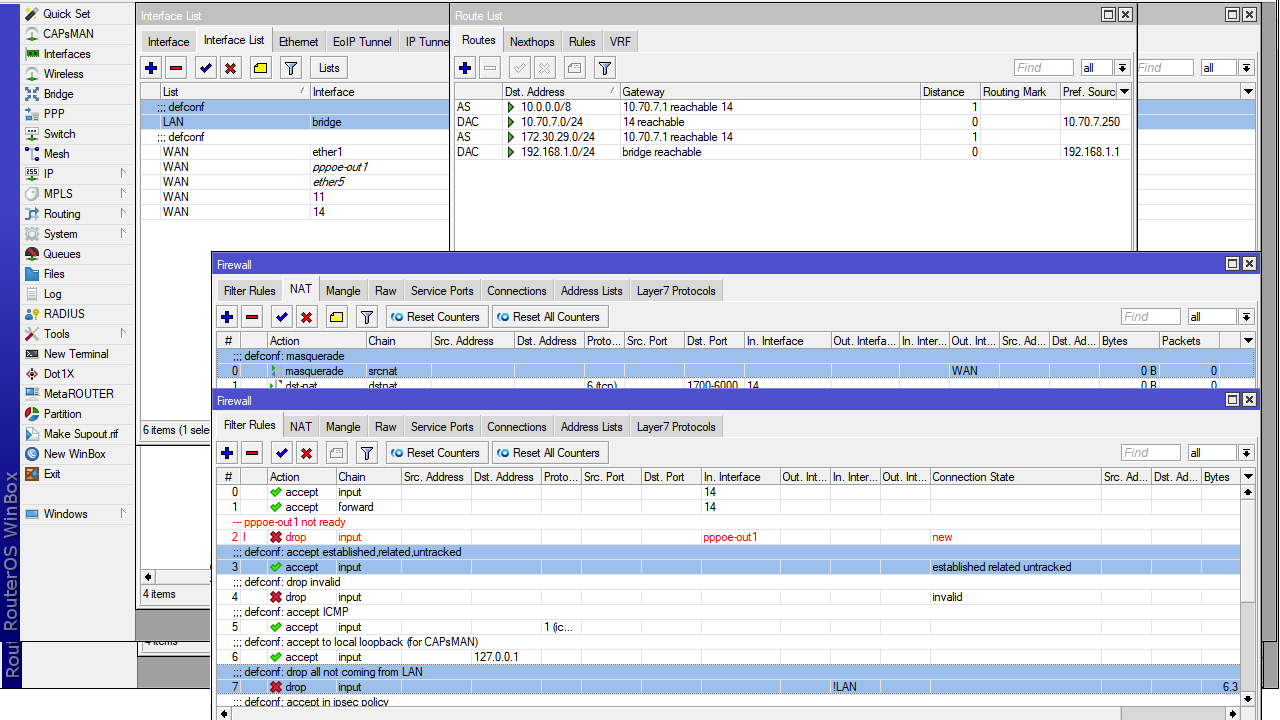The image size is (1280, 720).
Task: Switch to Address Lists tab in Filter Rules window
Action: point(591,426)
